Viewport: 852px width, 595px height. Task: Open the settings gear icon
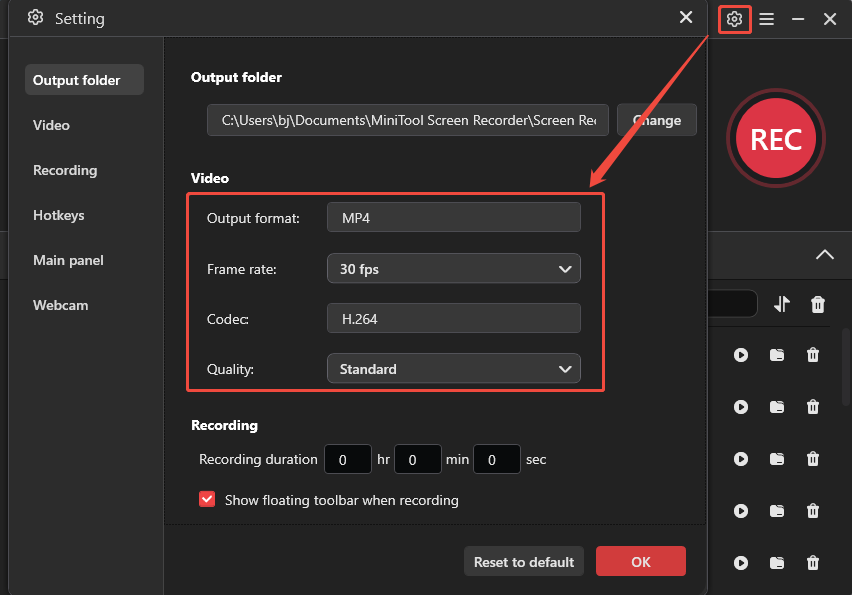pos(734,18)
